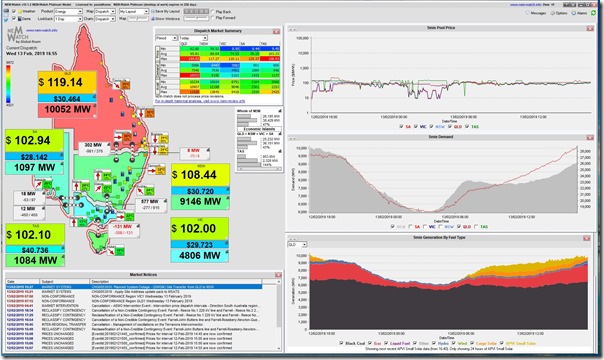Open the Messages icon in top bar
Image resolution: width=604 pixels, height=360 pixels.
coord(527,13)
